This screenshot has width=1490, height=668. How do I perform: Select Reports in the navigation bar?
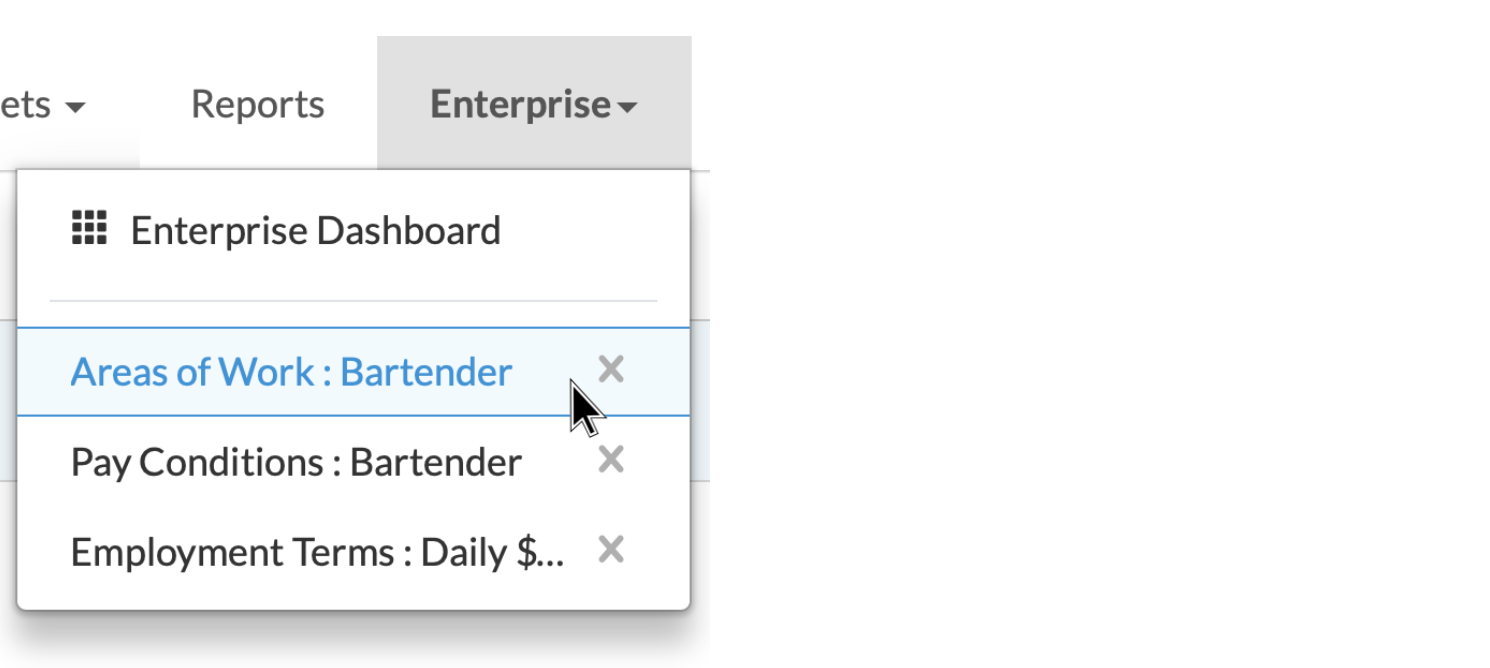(257, 103)
